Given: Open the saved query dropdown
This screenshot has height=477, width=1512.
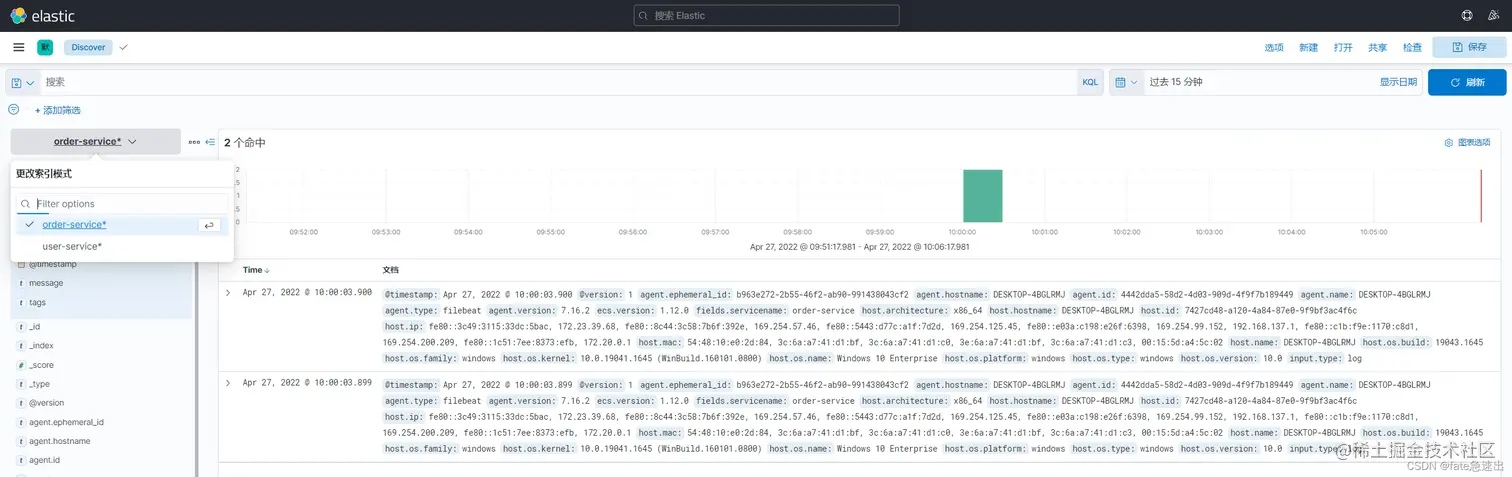Looking at the screenshot, I should pyautogui.click(x=23, y=83).
